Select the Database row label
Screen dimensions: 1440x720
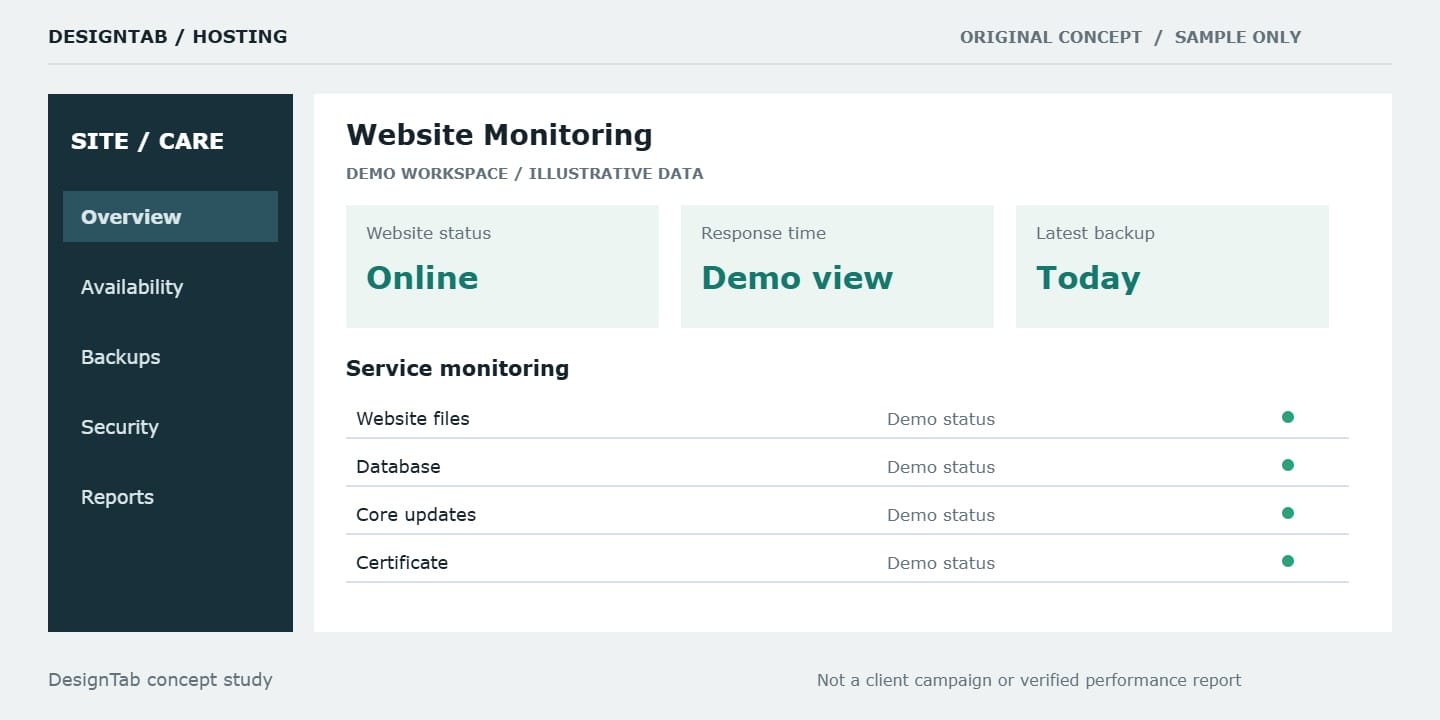398,467
